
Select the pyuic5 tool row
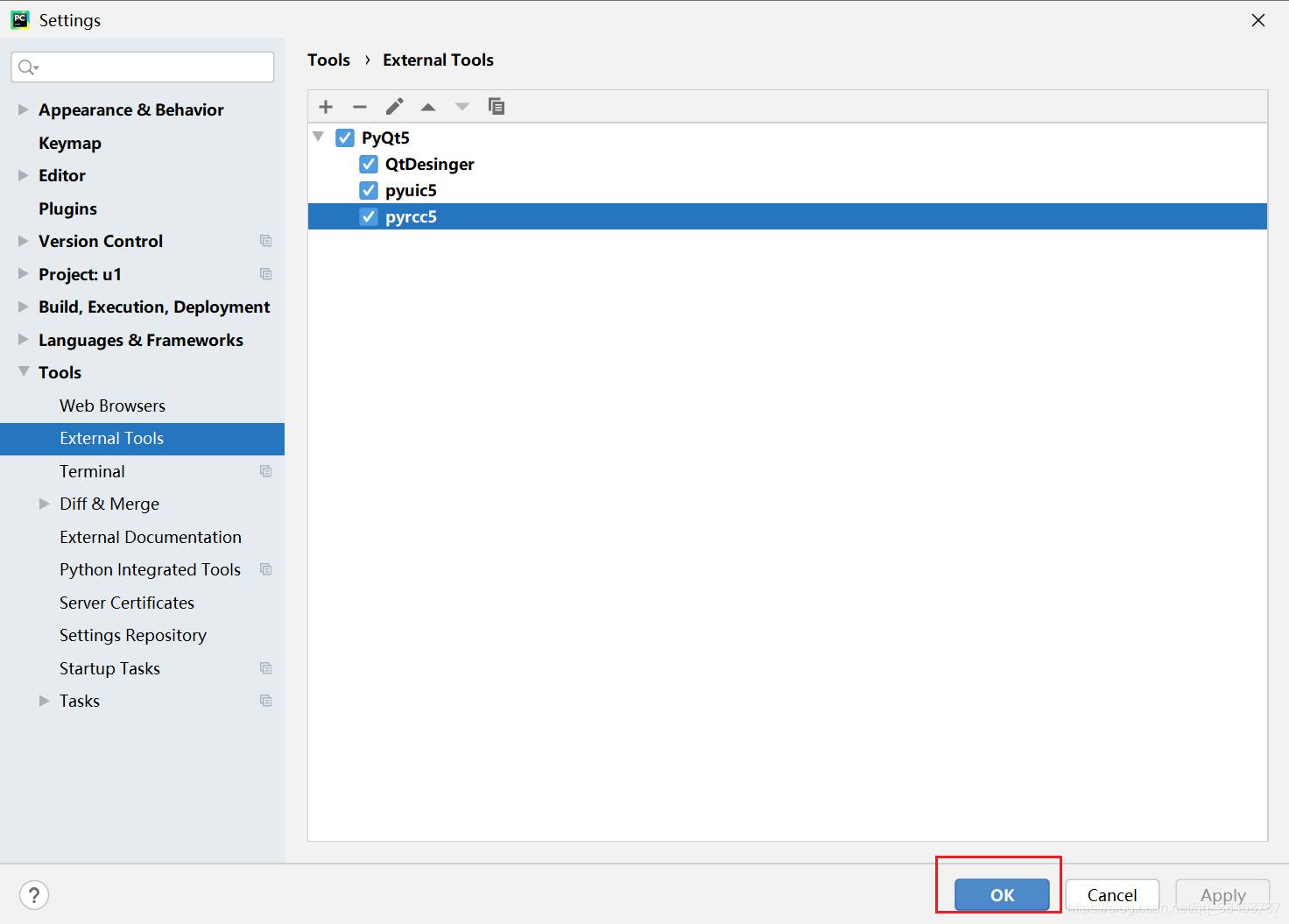pos(787,190)
